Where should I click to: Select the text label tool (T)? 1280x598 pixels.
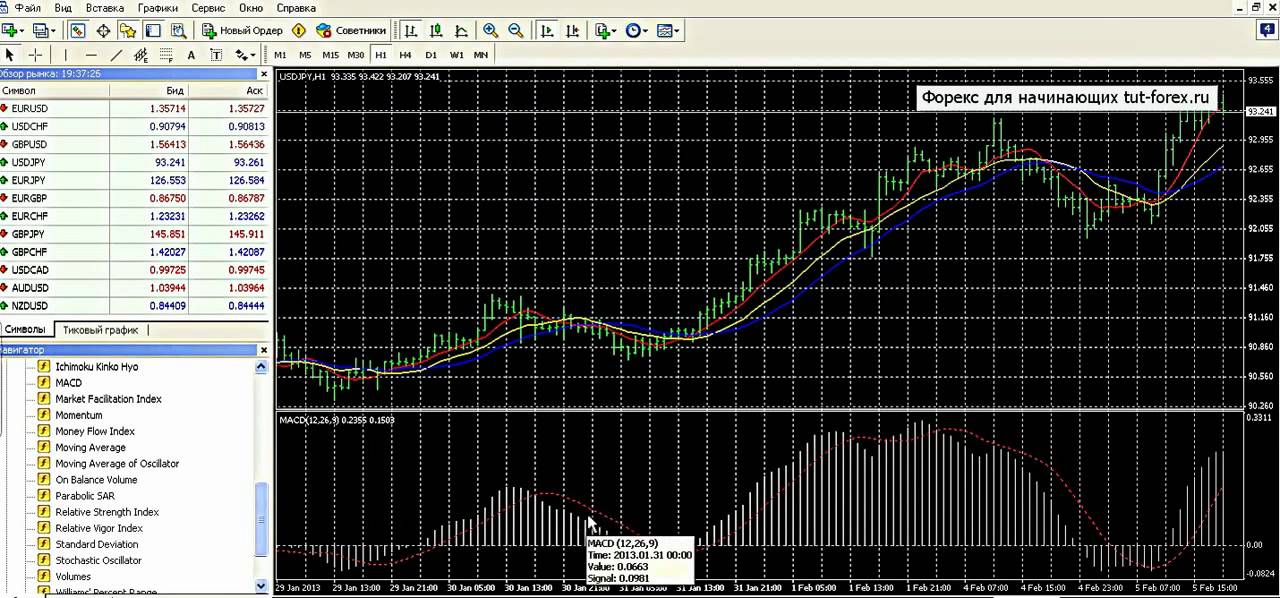point(216,55)
